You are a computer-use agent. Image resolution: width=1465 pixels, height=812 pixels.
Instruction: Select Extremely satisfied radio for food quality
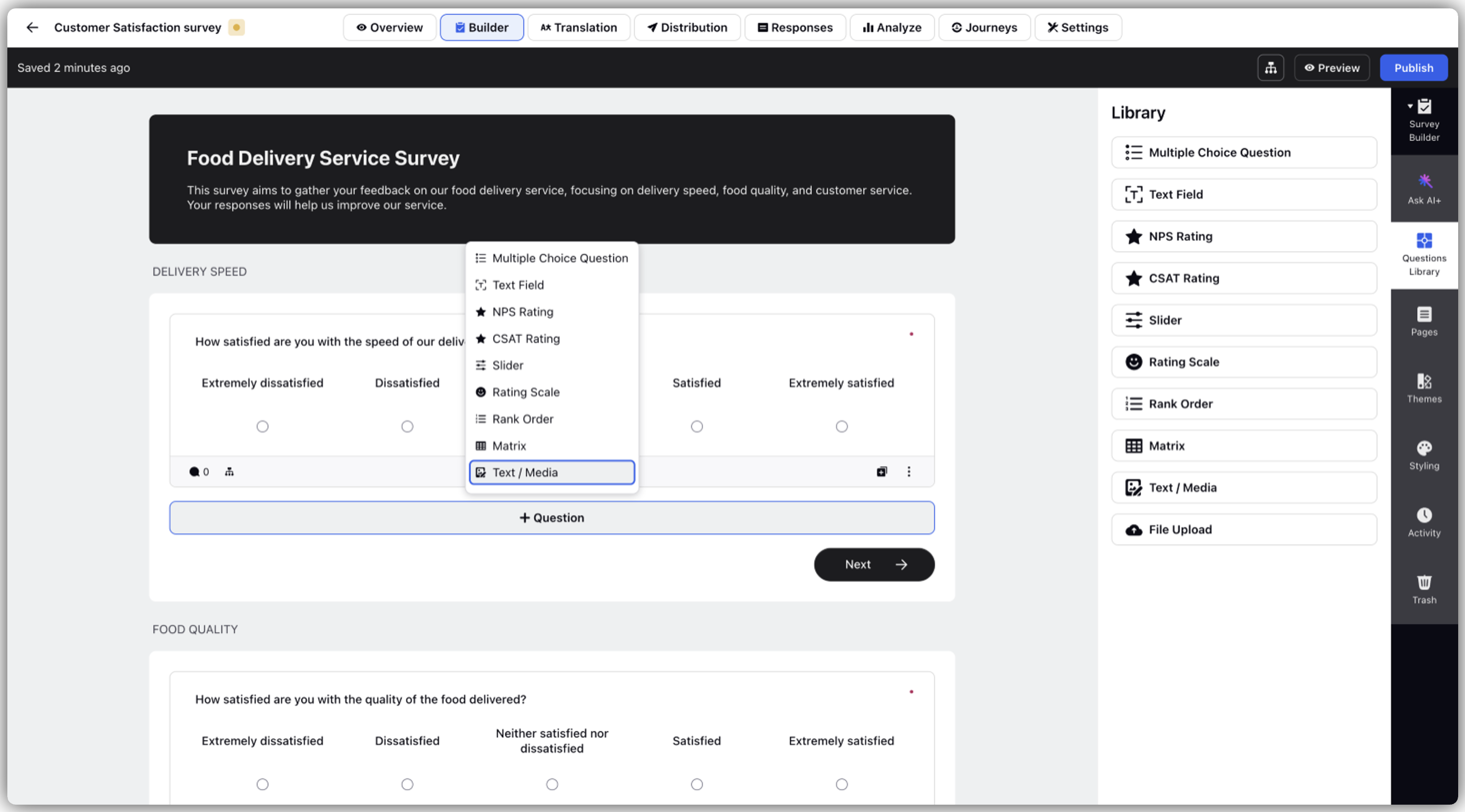pos(842,784)
